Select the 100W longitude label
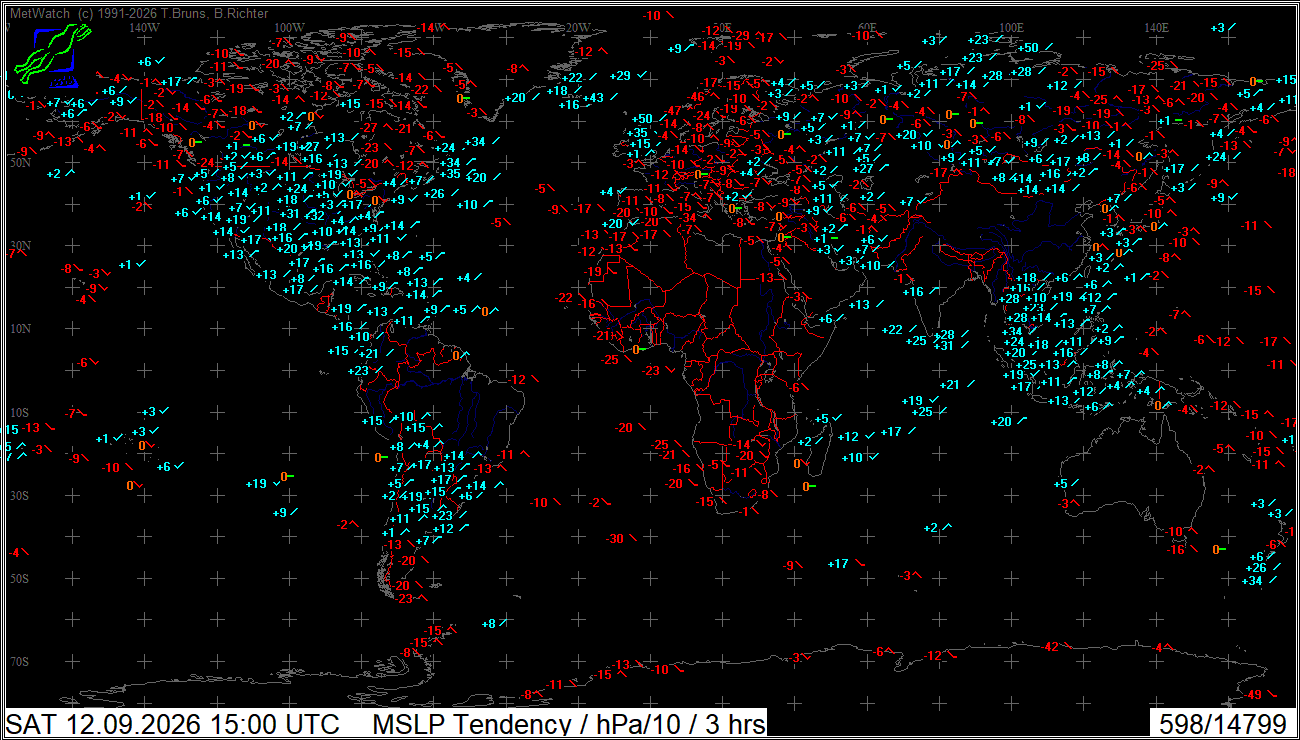The image size is (1300, 740). 289,28
